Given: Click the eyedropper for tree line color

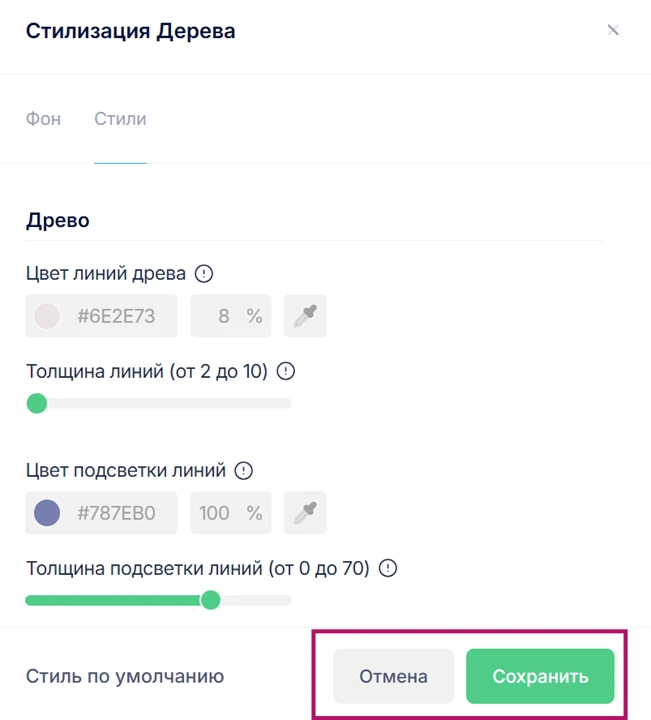Looking at the screenshot, I should (x=305, y=316).
